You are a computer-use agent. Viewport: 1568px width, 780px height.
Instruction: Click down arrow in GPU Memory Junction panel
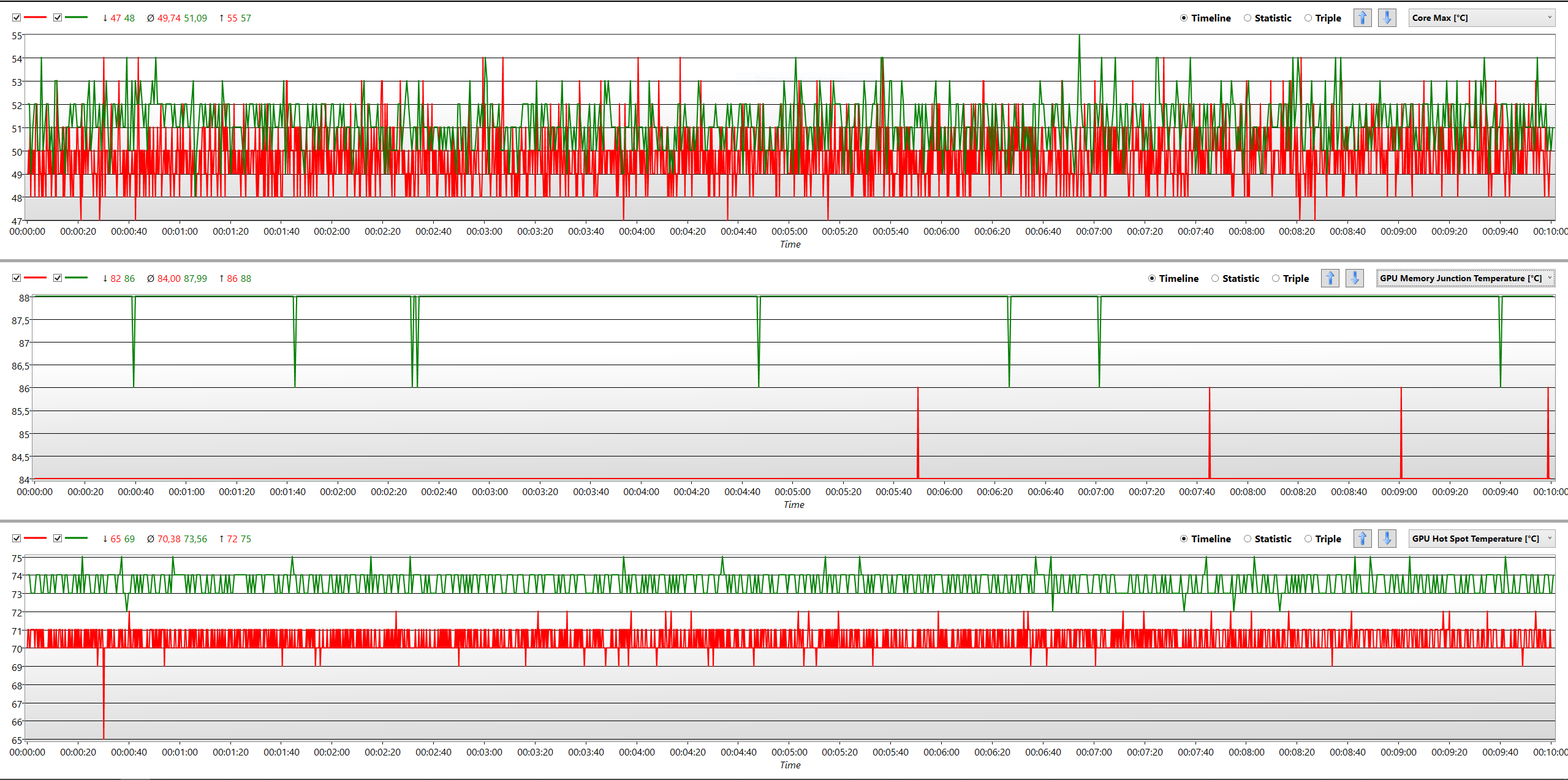(x=1355, y=278)
